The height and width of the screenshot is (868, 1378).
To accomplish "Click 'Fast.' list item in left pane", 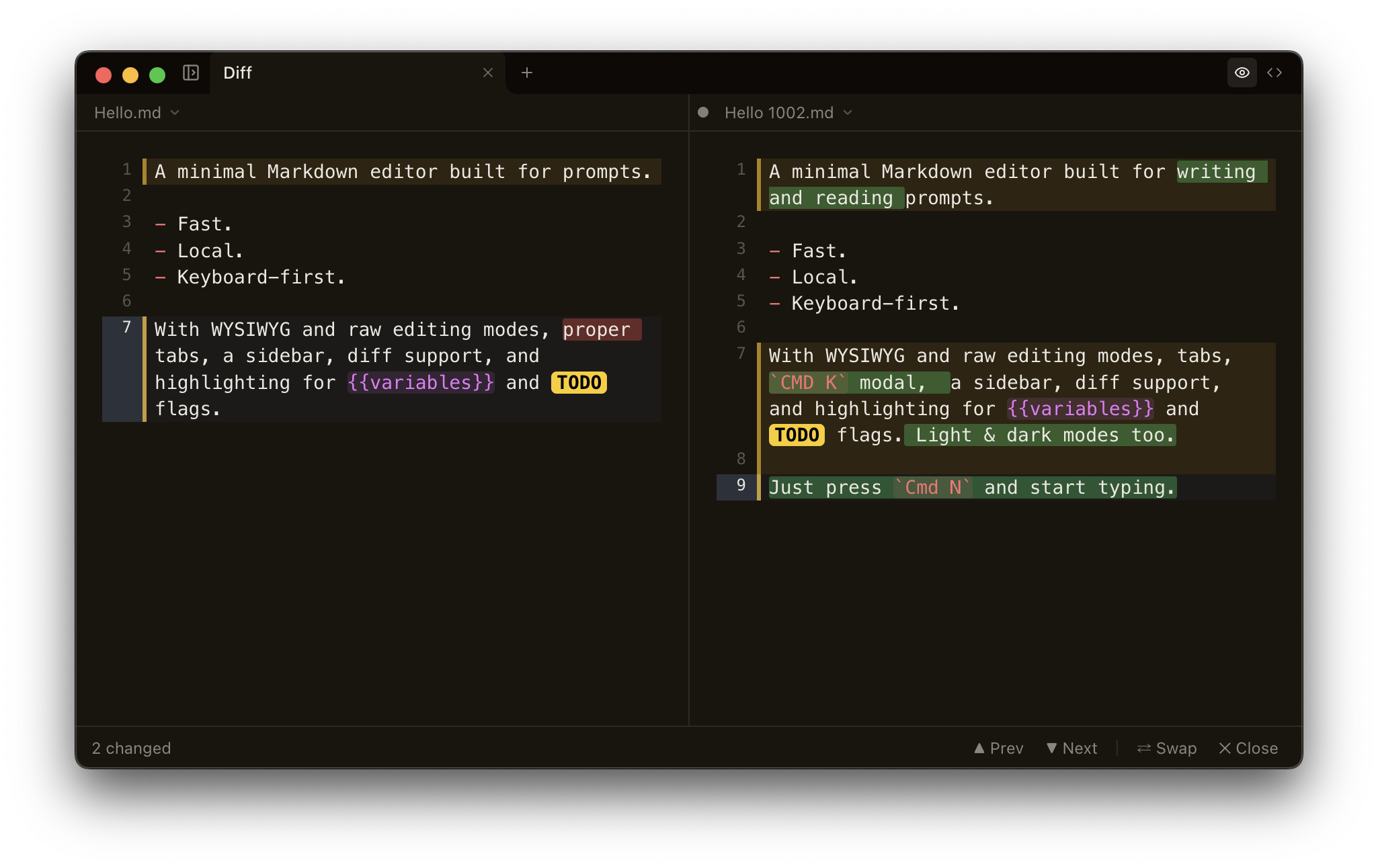I will pyautogui.click(x=204, y=224).
